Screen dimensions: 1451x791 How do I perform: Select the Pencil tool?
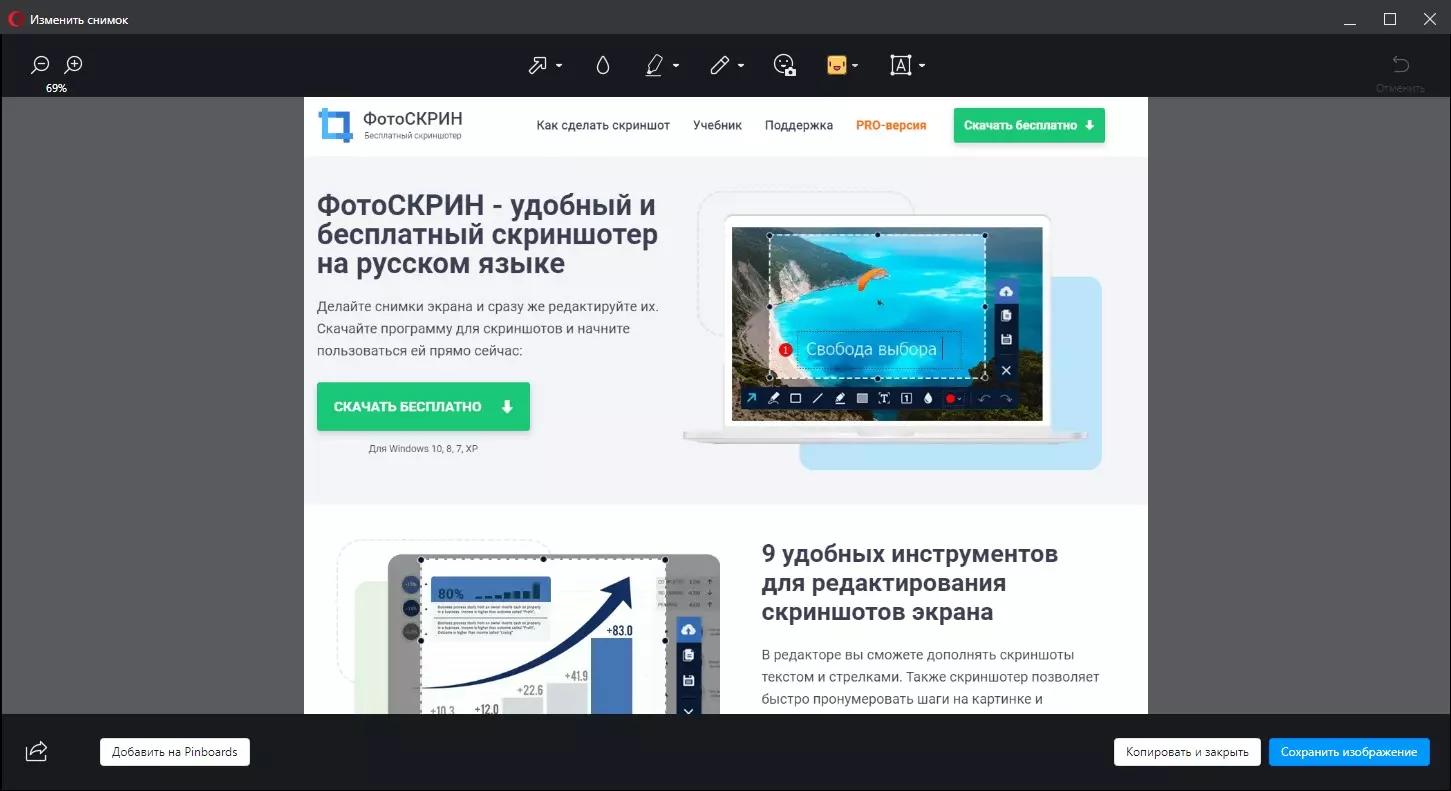pos(719,64)
